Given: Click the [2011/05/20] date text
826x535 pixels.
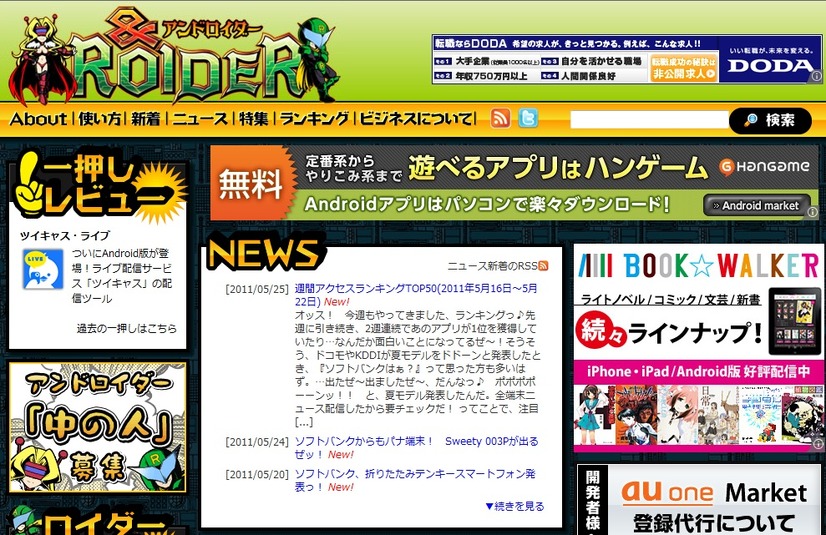Looking at the screenshot, I should 257,474.
